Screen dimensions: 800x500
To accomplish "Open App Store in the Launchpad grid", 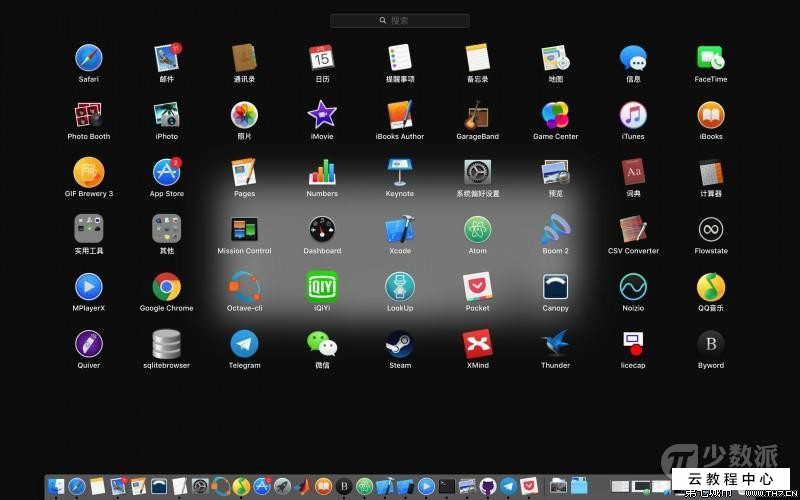I will click(167, 172).
